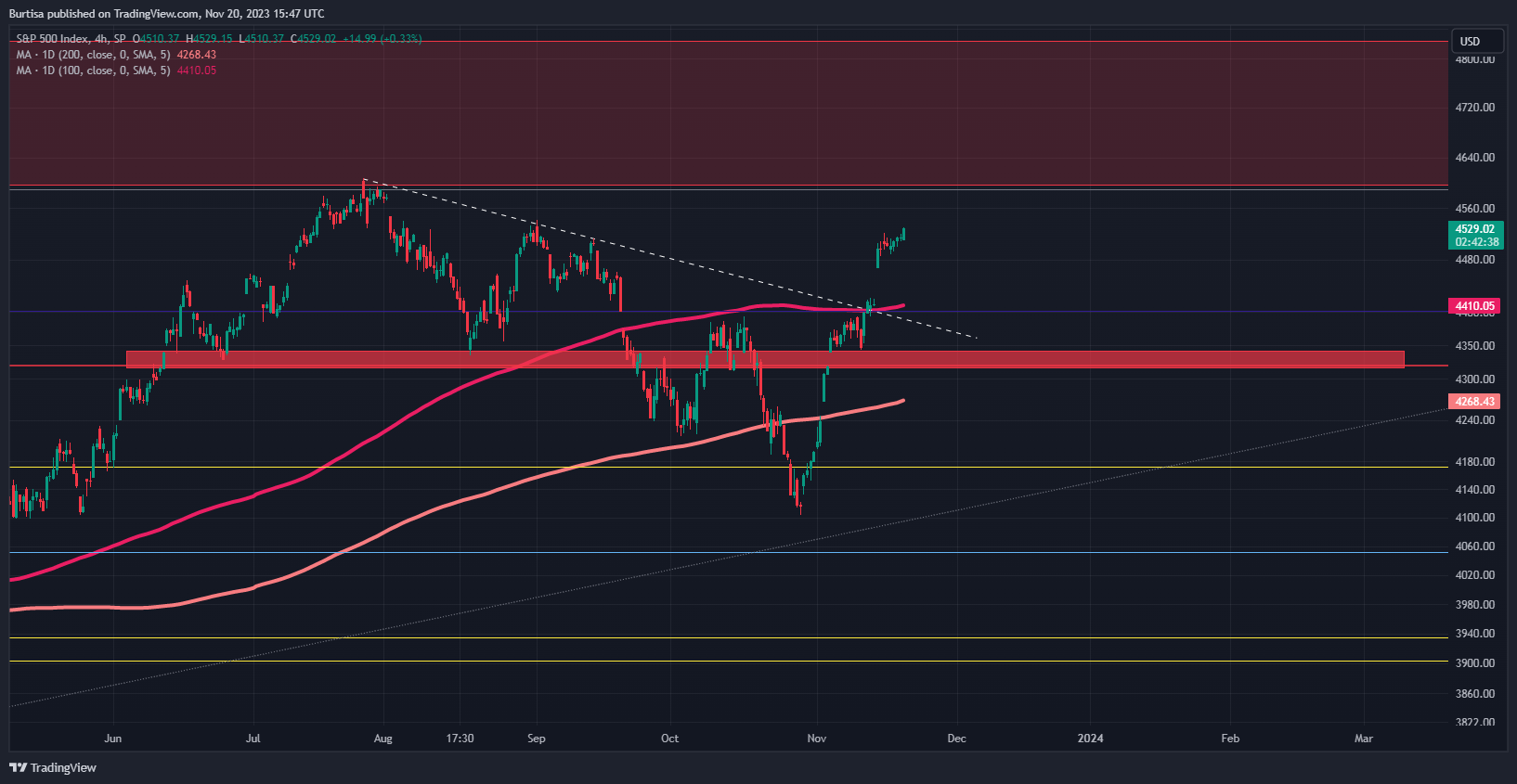Select the MA 1D 100 indicator legend

tap(93, 71)
